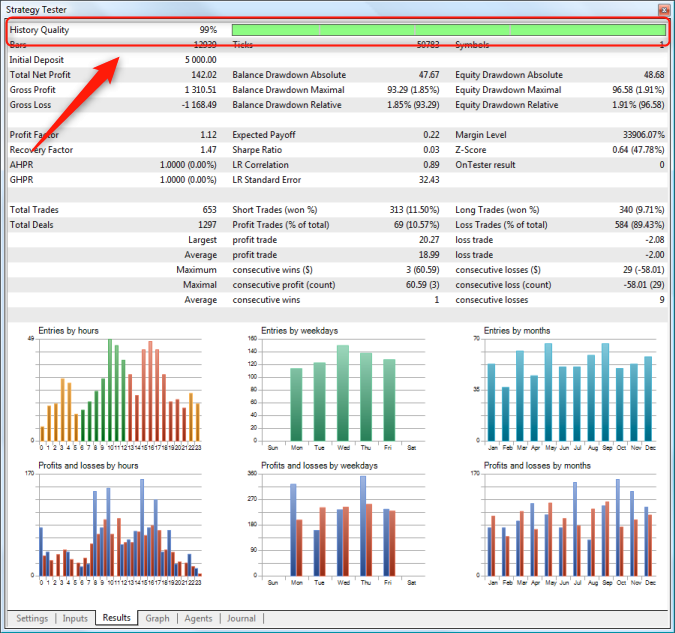This screenshot has width=675, height=633.
Task: Click the Total Deals value 1297
Action: 207,225
